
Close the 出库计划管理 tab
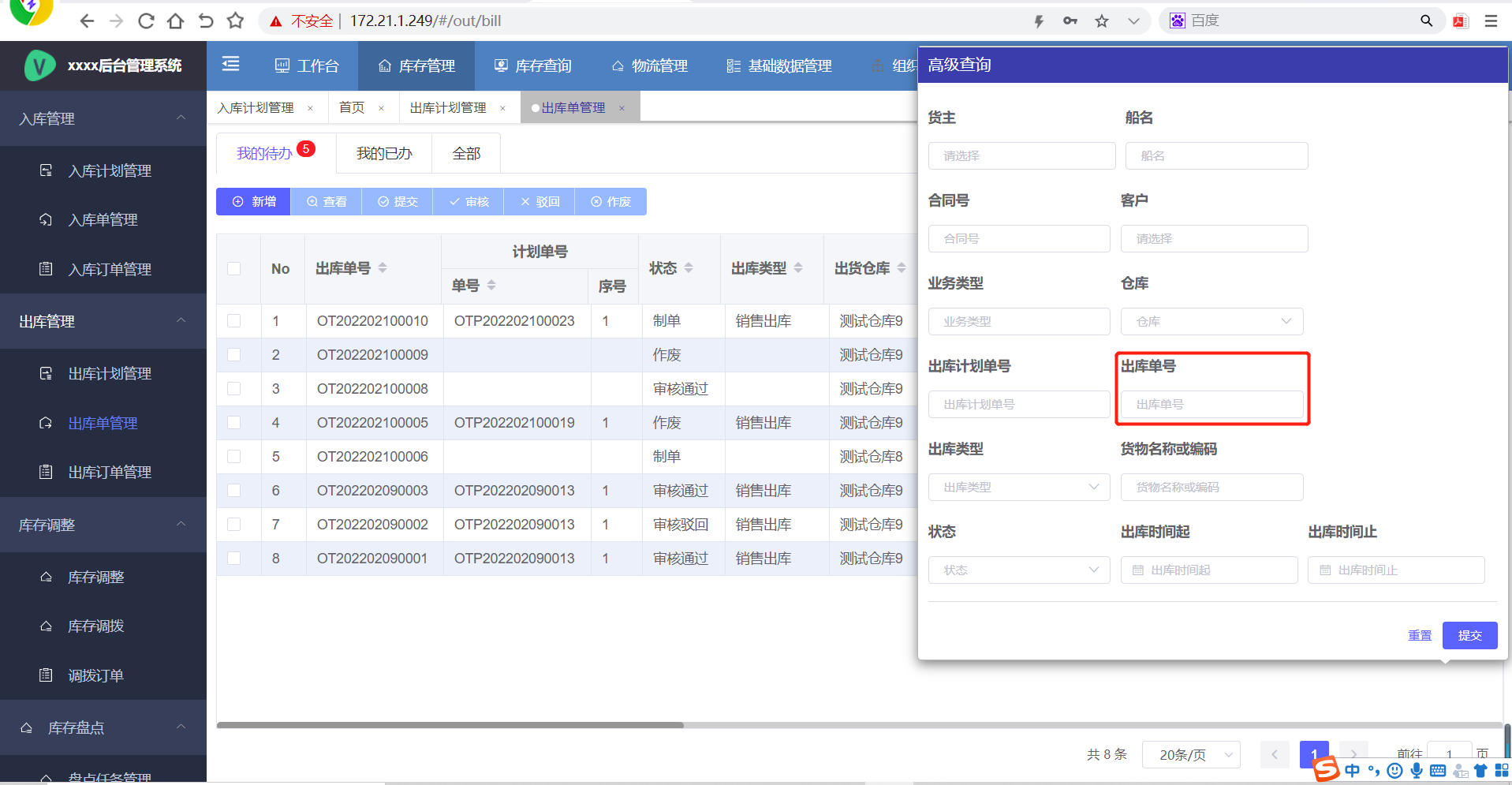click(x=502, y=108)
